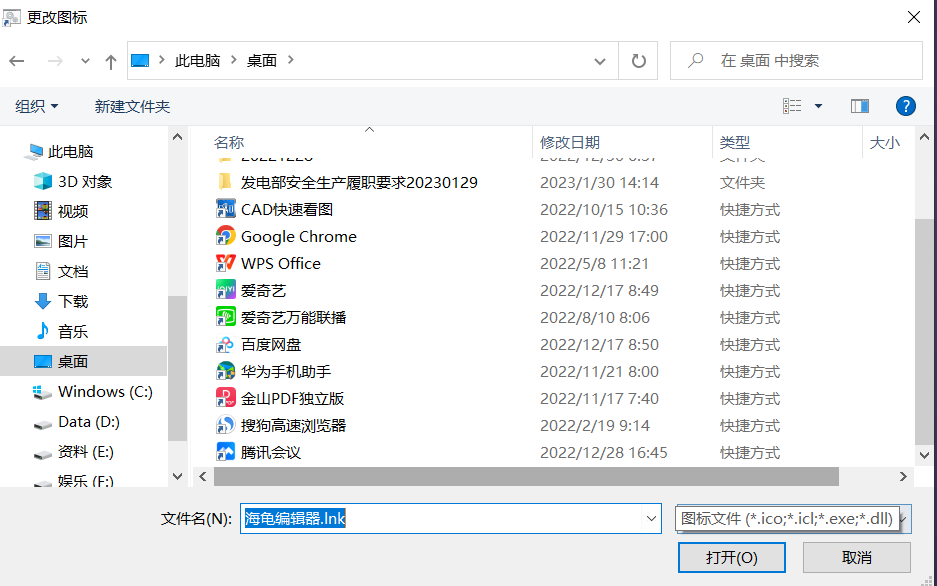937x586 pixels.
Task: Click date 2022/5/8 11:21
Action: (x=594, y=263)
